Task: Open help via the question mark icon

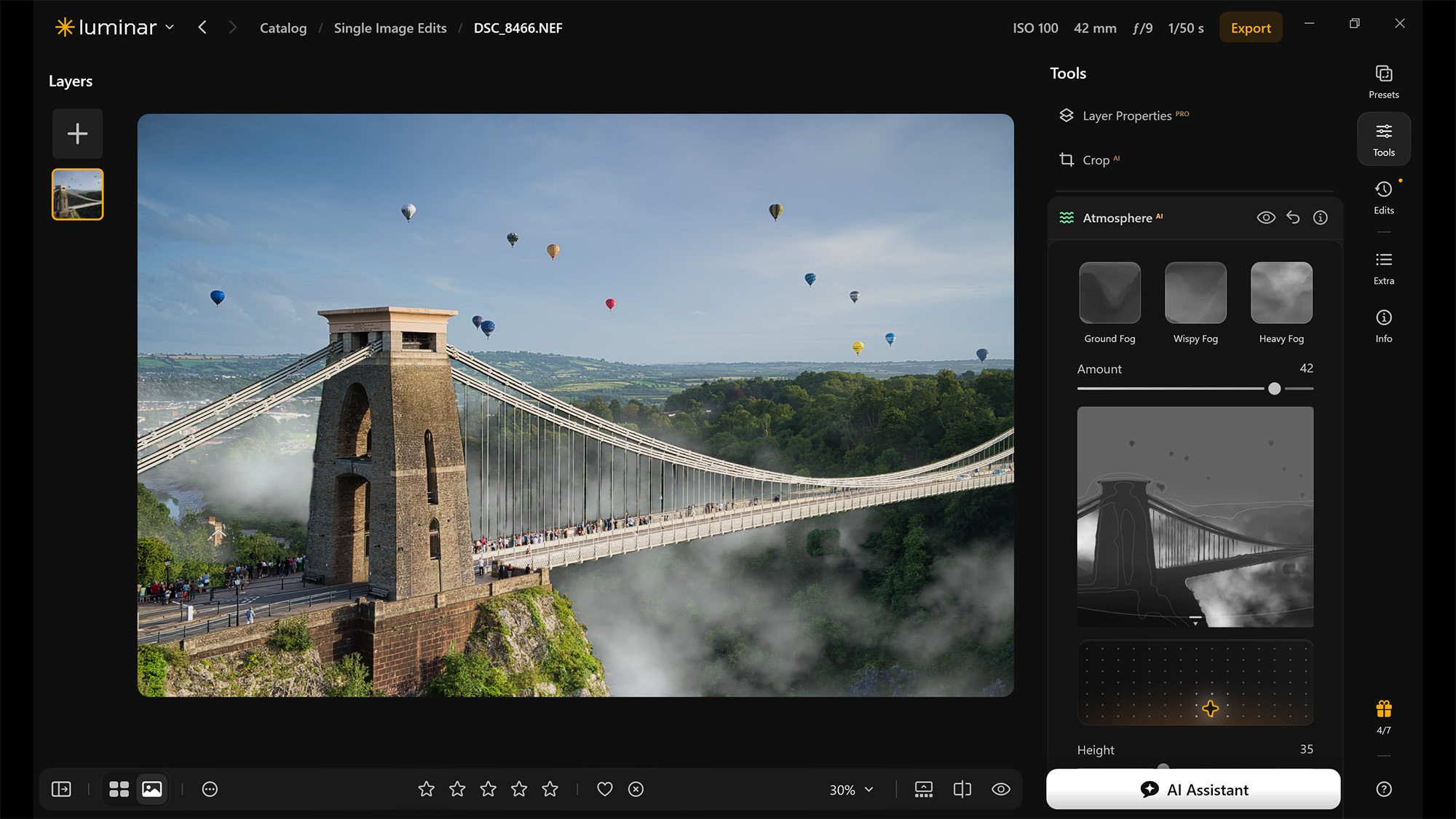Action: [x=1383, y=789]
